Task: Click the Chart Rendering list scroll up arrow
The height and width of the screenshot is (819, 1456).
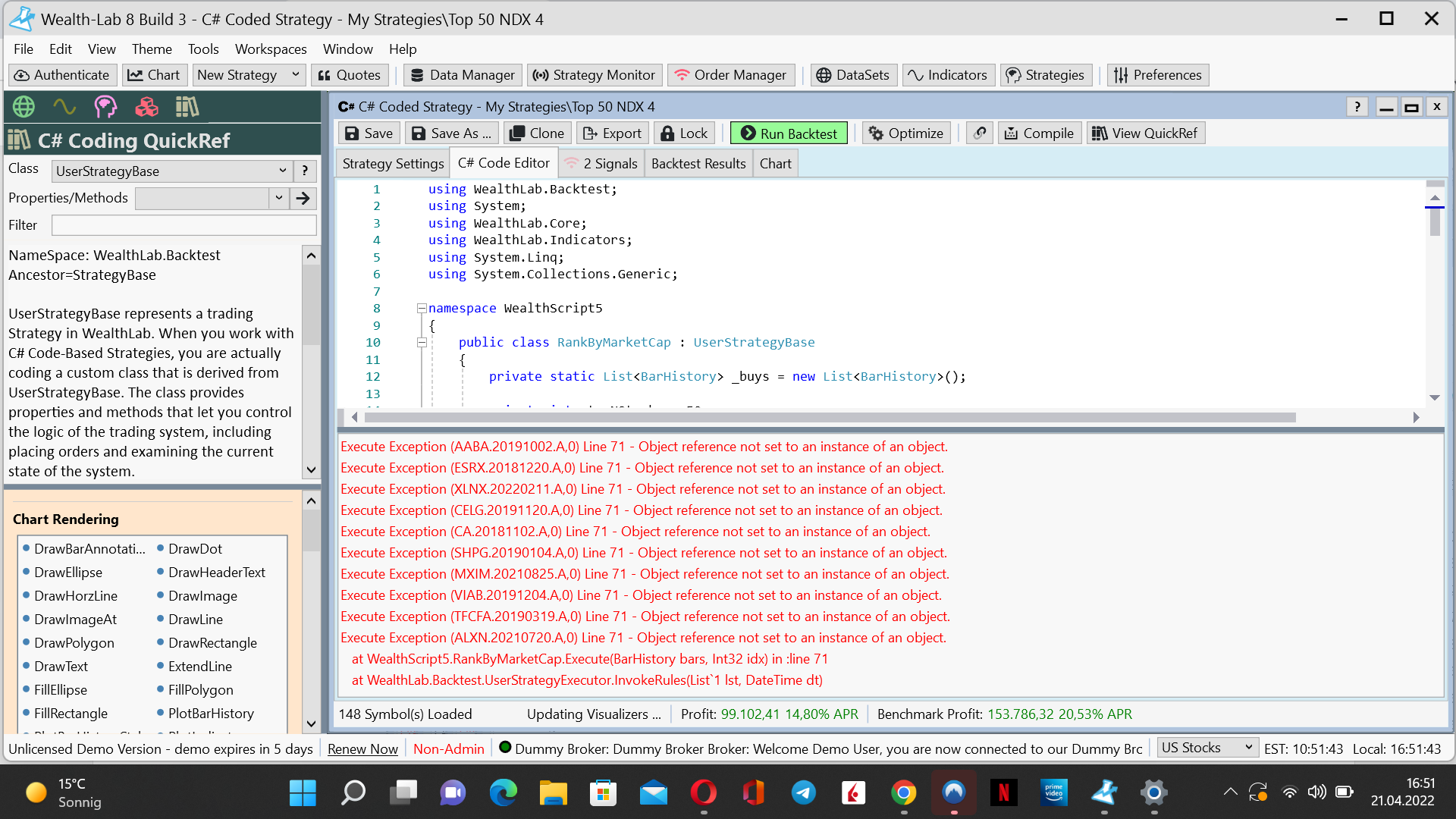Action: tap(311, 501)
